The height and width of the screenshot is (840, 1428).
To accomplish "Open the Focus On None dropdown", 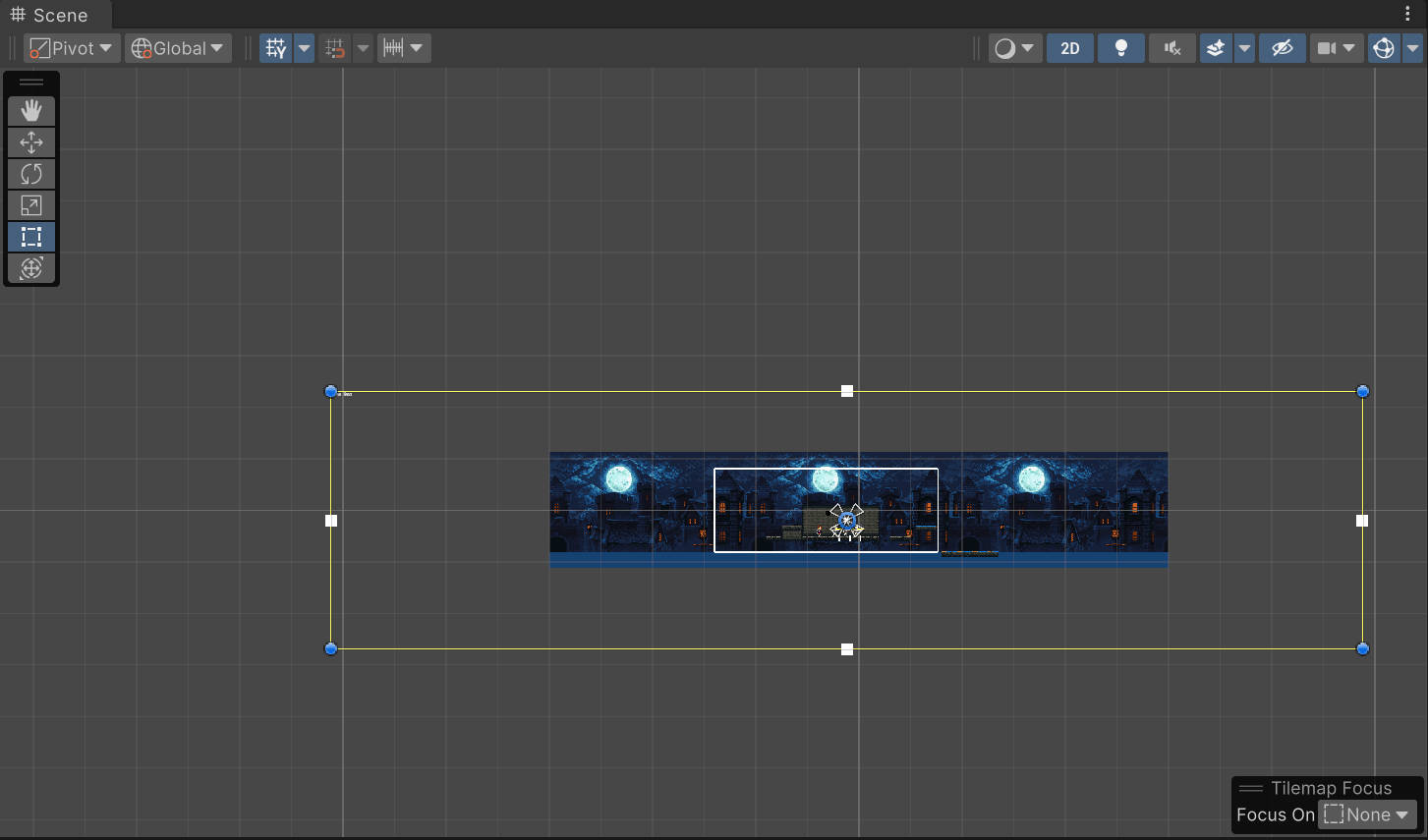I will [1366, 814].
